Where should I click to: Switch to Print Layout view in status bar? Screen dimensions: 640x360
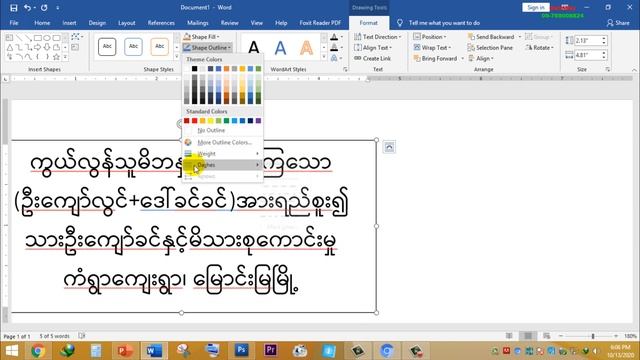528,336
